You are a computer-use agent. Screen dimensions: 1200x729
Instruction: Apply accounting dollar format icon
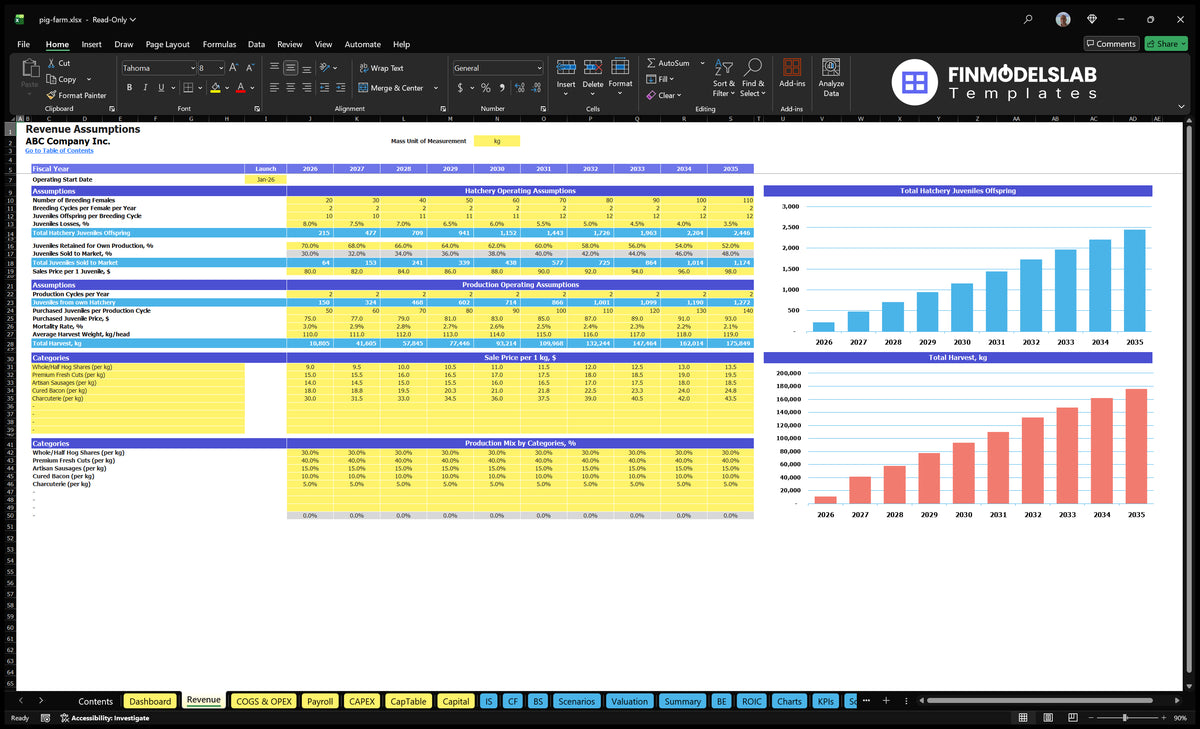coord(460,88)
